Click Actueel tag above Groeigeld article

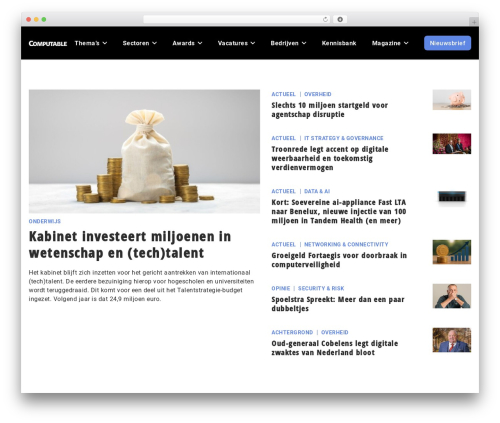(x=283, y=245)
